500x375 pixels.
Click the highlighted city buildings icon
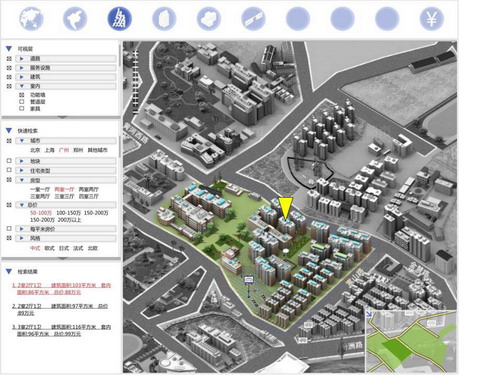pyautogui.click(x=120, y=19)
